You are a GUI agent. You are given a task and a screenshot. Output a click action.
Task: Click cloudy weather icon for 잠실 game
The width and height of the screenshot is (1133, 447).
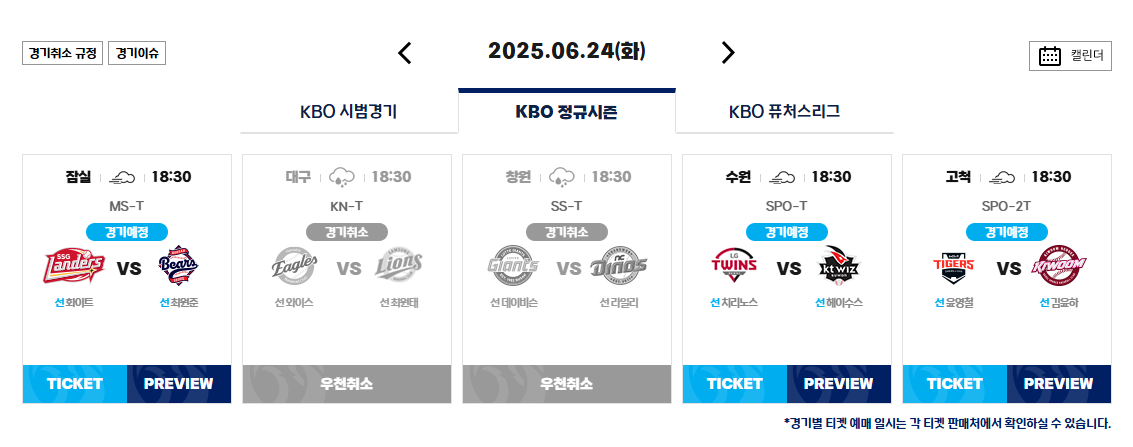pyautogui.click(x=121, y=177)
